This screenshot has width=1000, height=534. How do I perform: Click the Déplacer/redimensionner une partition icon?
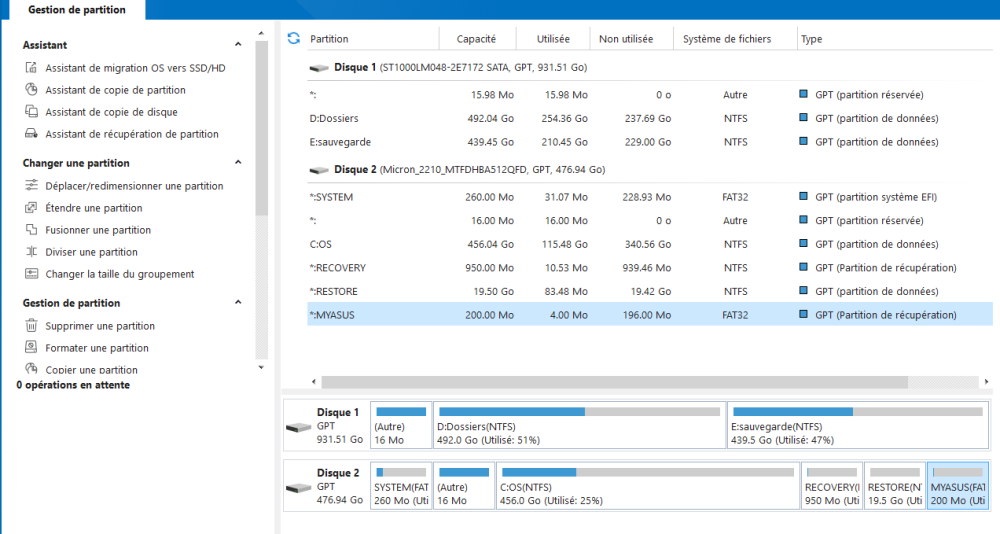pyautogui.click(x=31, y=186)
